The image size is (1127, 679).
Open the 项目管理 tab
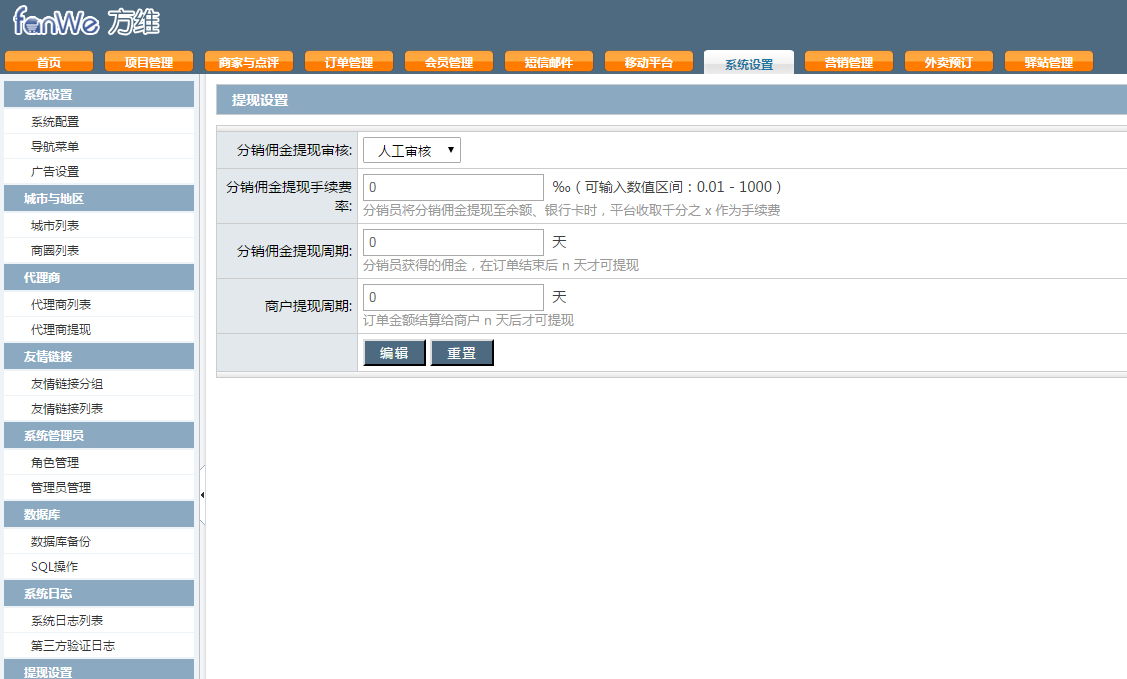pyautogui.click(x=148, y=62)
